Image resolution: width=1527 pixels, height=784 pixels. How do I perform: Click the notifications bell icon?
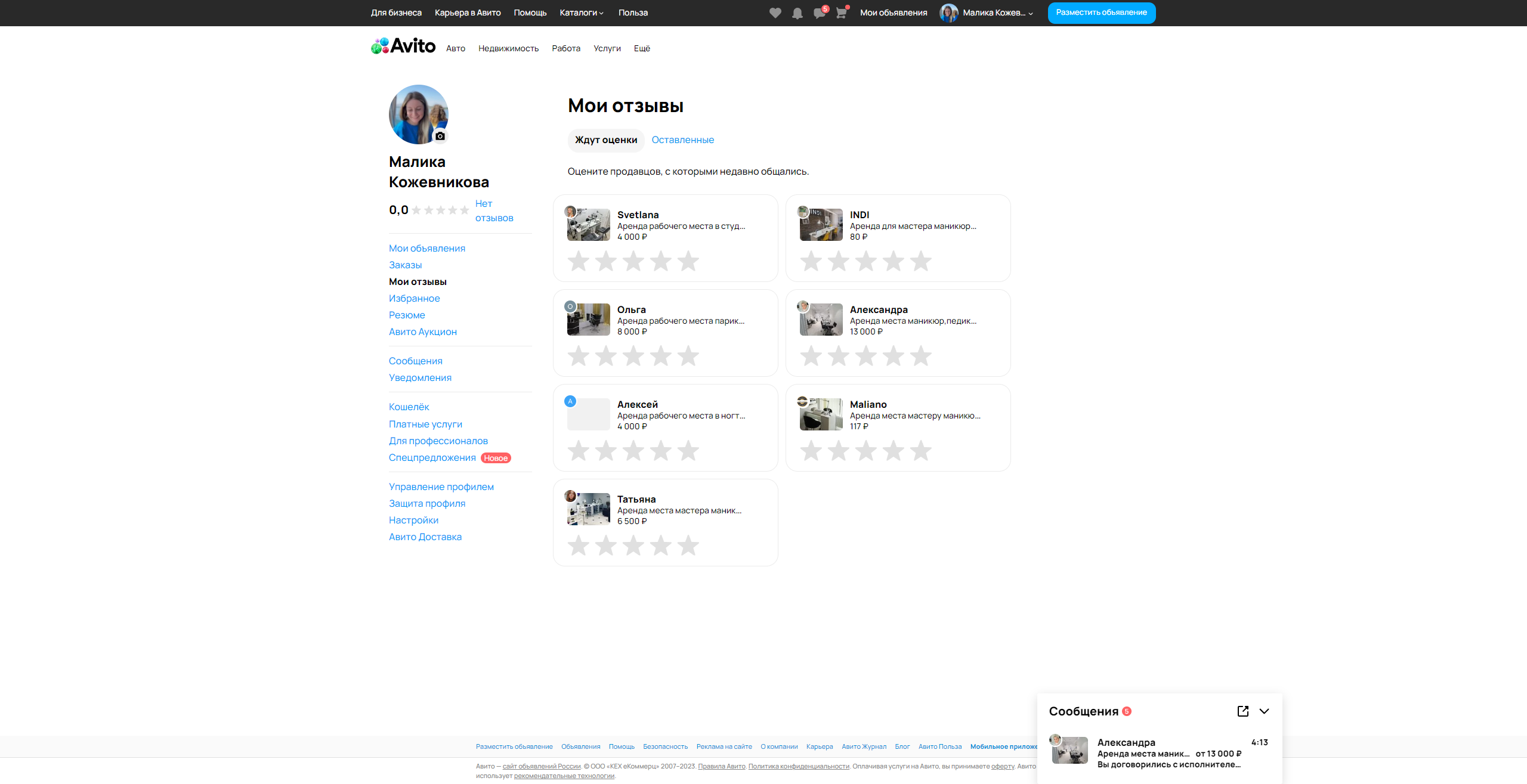797,13
